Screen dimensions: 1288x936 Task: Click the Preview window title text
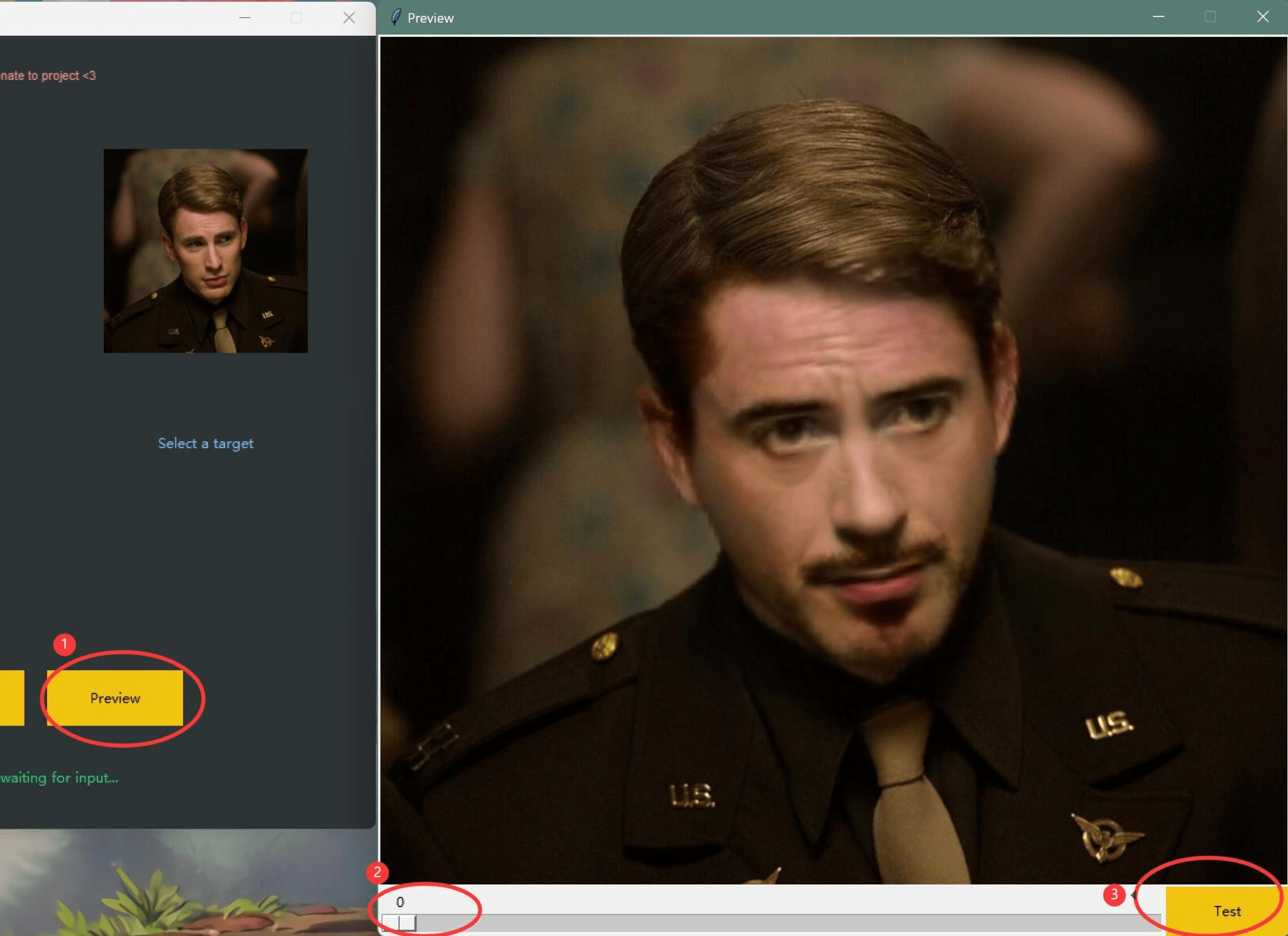tap(430, 18)
